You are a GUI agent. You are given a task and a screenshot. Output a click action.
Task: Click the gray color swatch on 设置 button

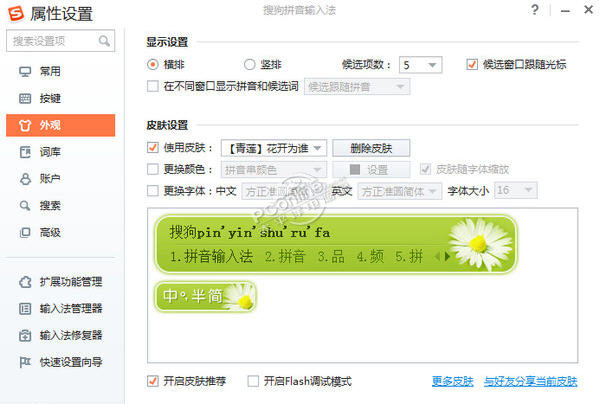(355, 169)
